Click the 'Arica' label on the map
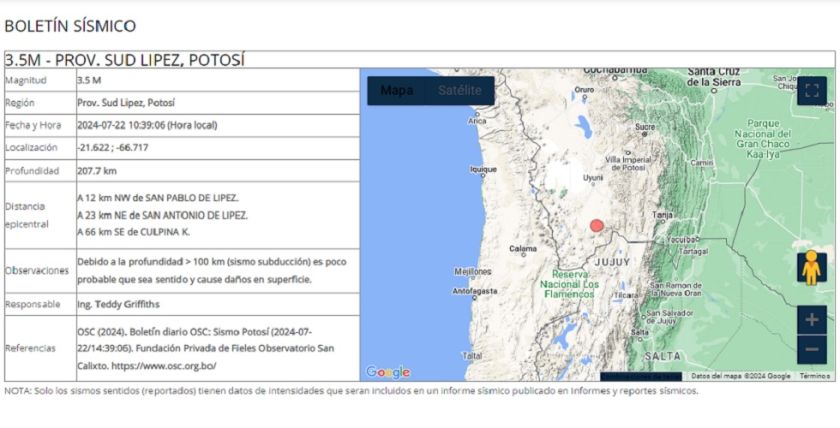The image size is (840, 428). coord(477,121)
